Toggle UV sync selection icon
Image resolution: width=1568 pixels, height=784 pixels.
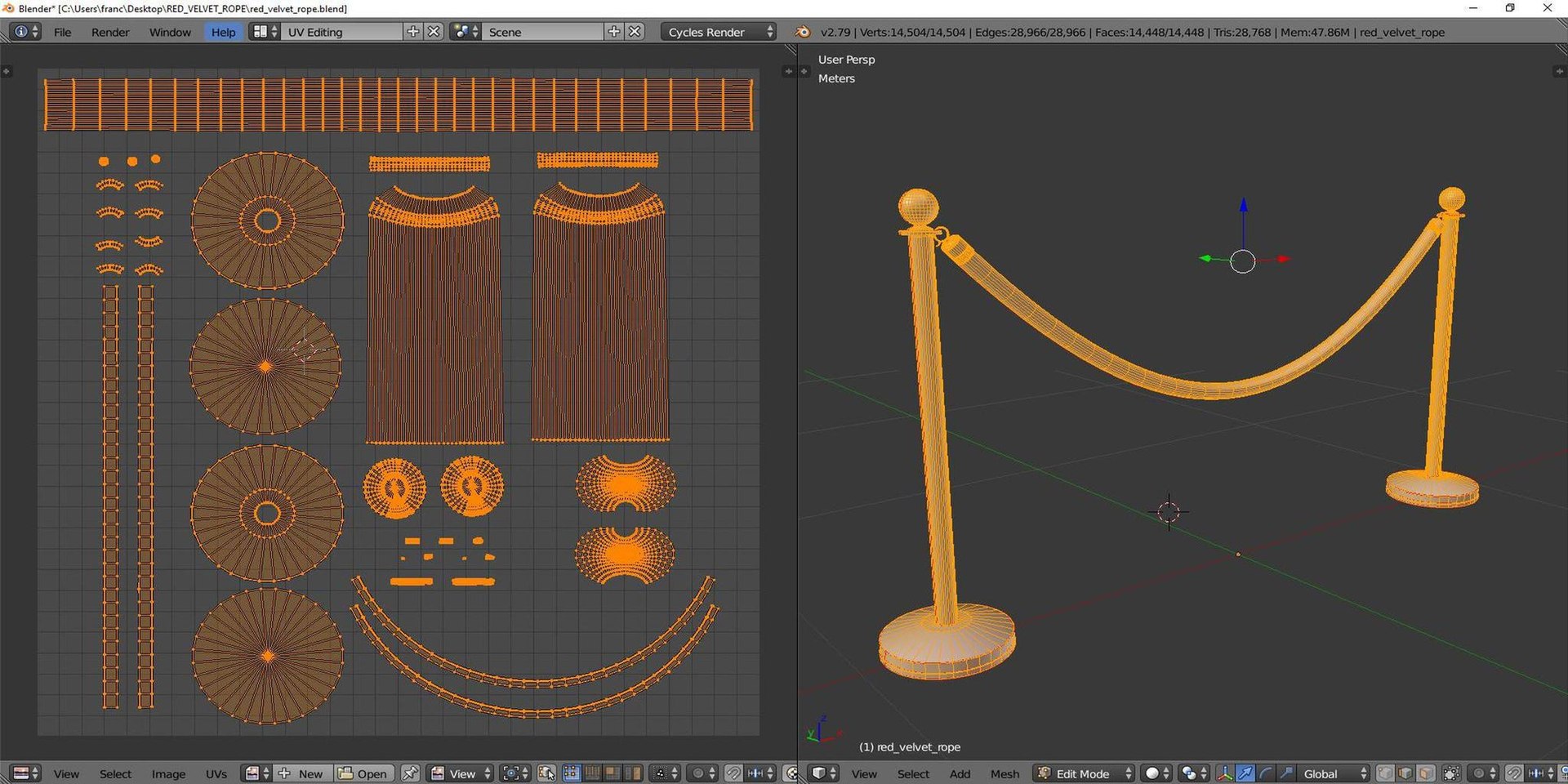(x=547, y=773)
